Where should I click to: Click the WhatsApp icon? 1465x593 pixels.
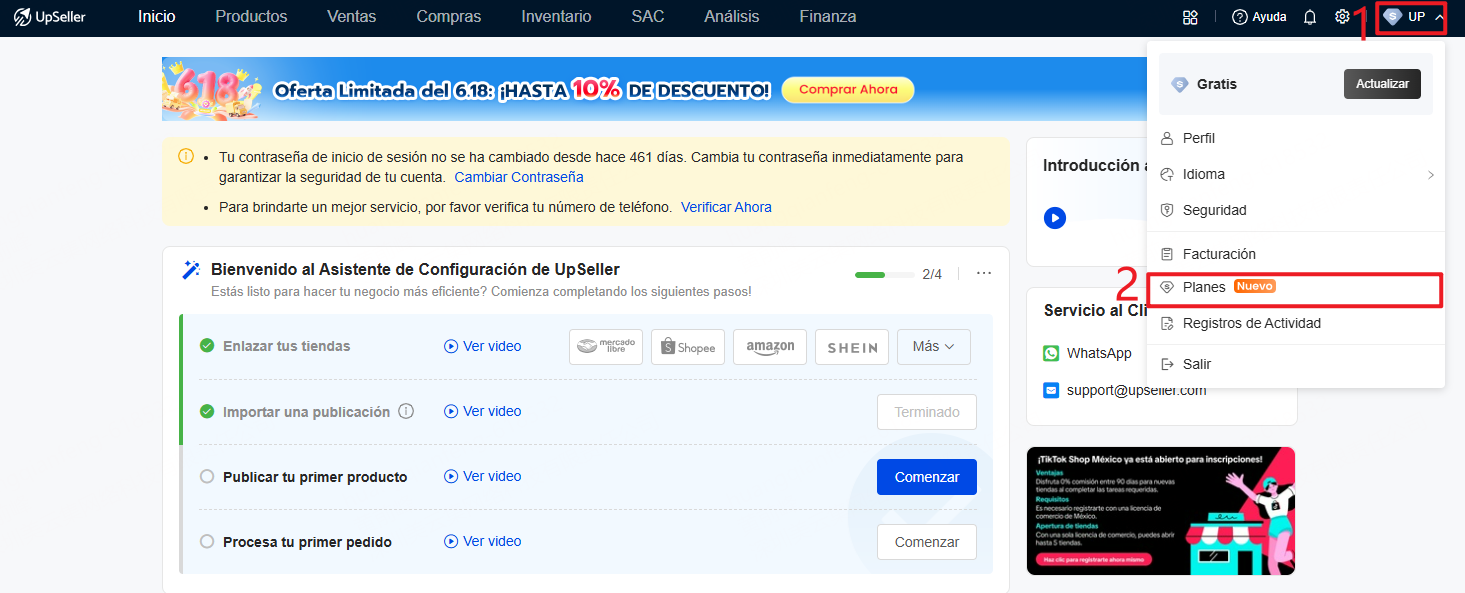(1051, 353)
